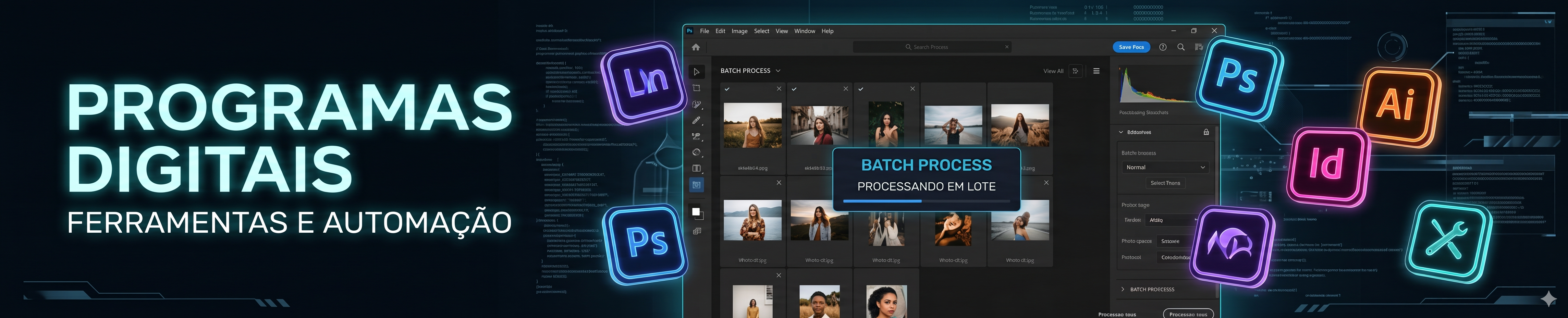Uncheck the woman in red street photo
The width and height of the screenshot is (1568, 318).
[794, 89]
